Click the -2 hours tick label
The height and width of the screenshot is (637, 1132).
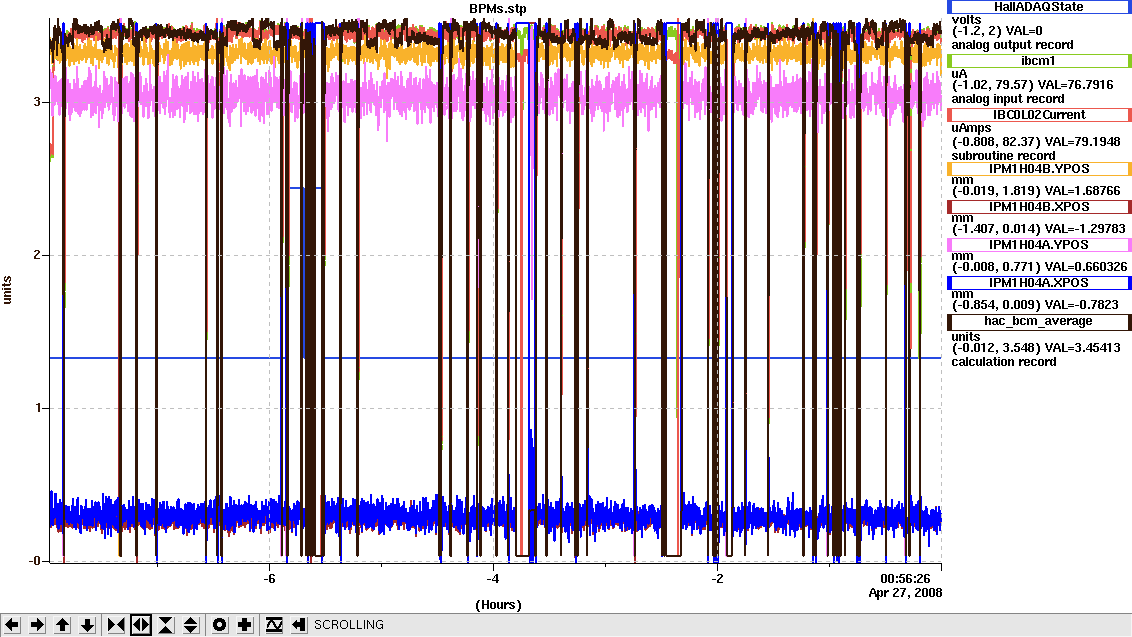click(x=717, y=579)
